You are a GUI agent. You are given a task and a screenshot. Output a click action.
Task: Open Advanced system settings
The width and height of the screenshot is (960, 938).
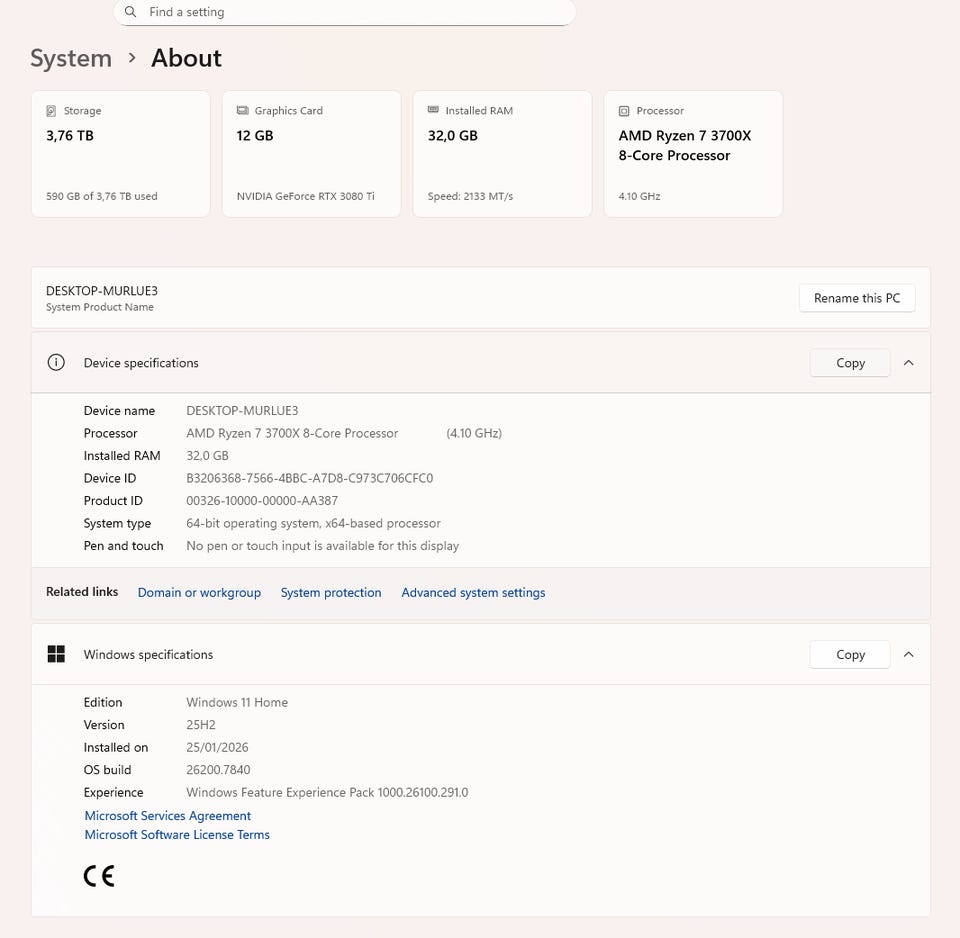tap(473, 592)
